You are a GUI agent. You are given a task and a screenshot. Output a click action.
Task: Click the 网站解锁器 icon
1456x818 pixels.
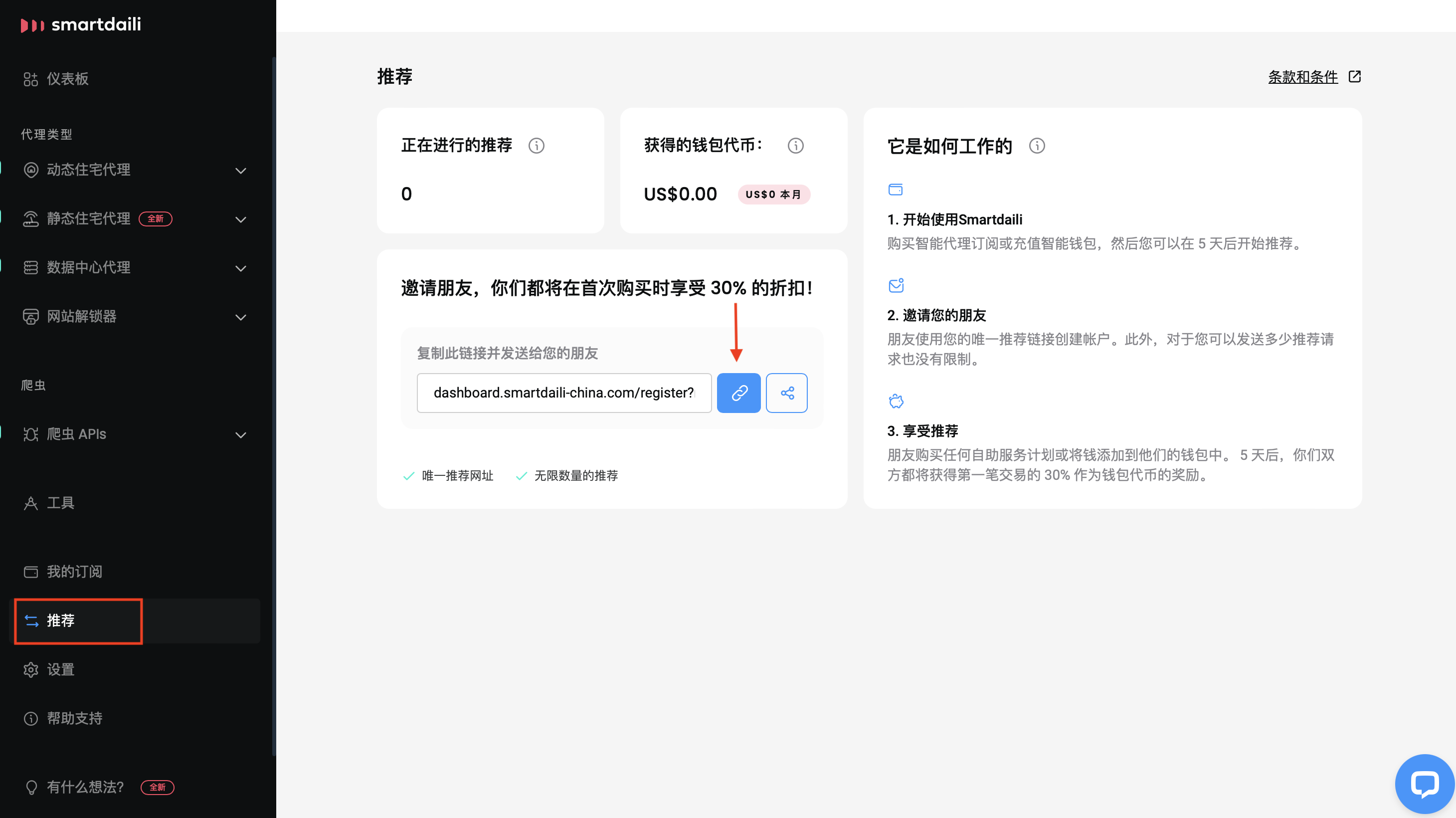[x=30, y=317]
